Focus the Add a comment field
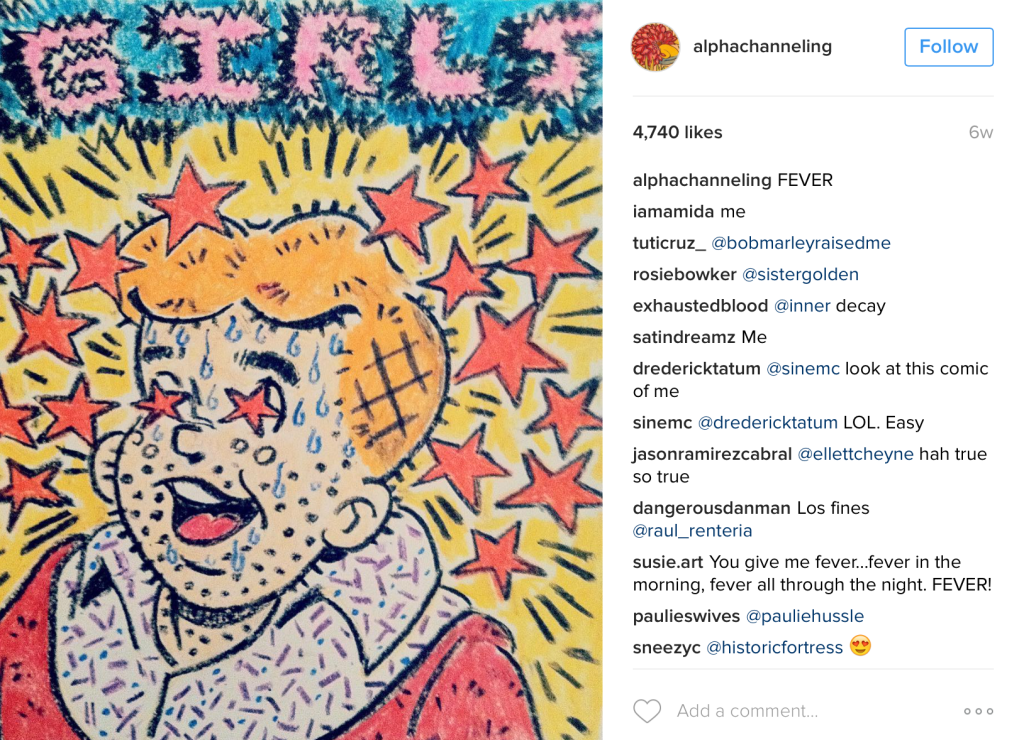The image size is (1024, 740). click(747, 711)
